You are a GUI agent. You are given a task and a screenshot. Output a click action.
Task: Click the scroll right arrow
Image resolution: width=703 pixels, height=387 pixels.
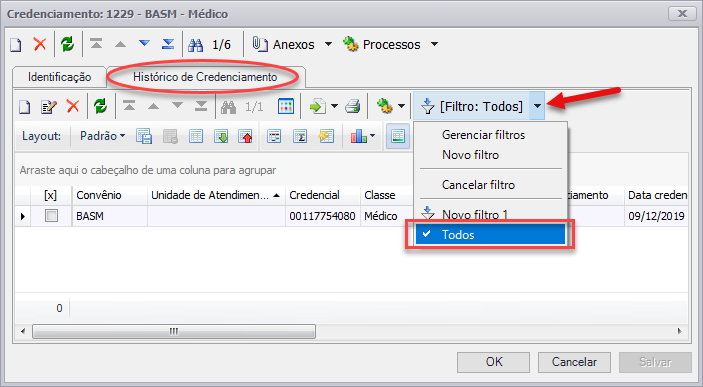point(680,332)
